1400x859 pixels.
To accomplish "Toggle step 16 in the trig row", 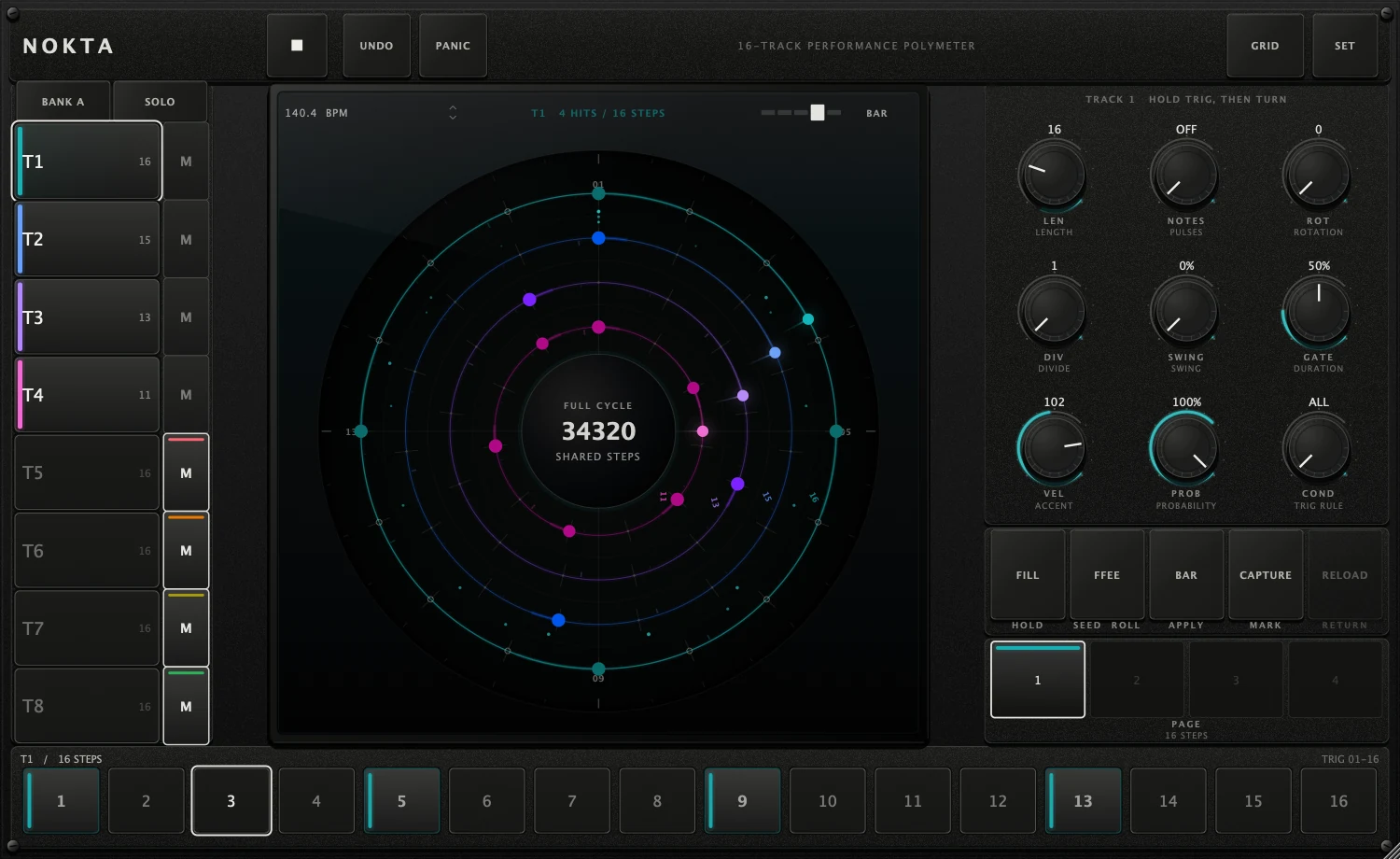I will [1338, 801].
